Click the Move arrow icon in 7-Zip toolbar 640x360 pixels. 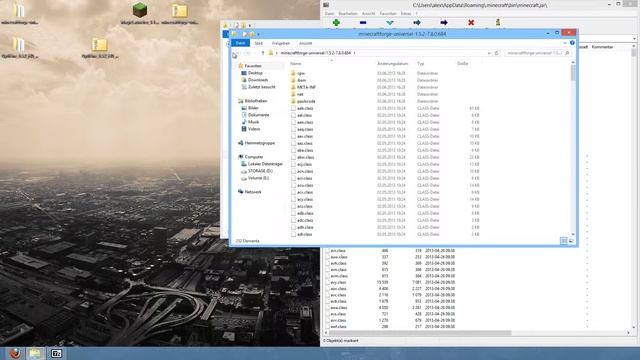(x=444, y=22)
